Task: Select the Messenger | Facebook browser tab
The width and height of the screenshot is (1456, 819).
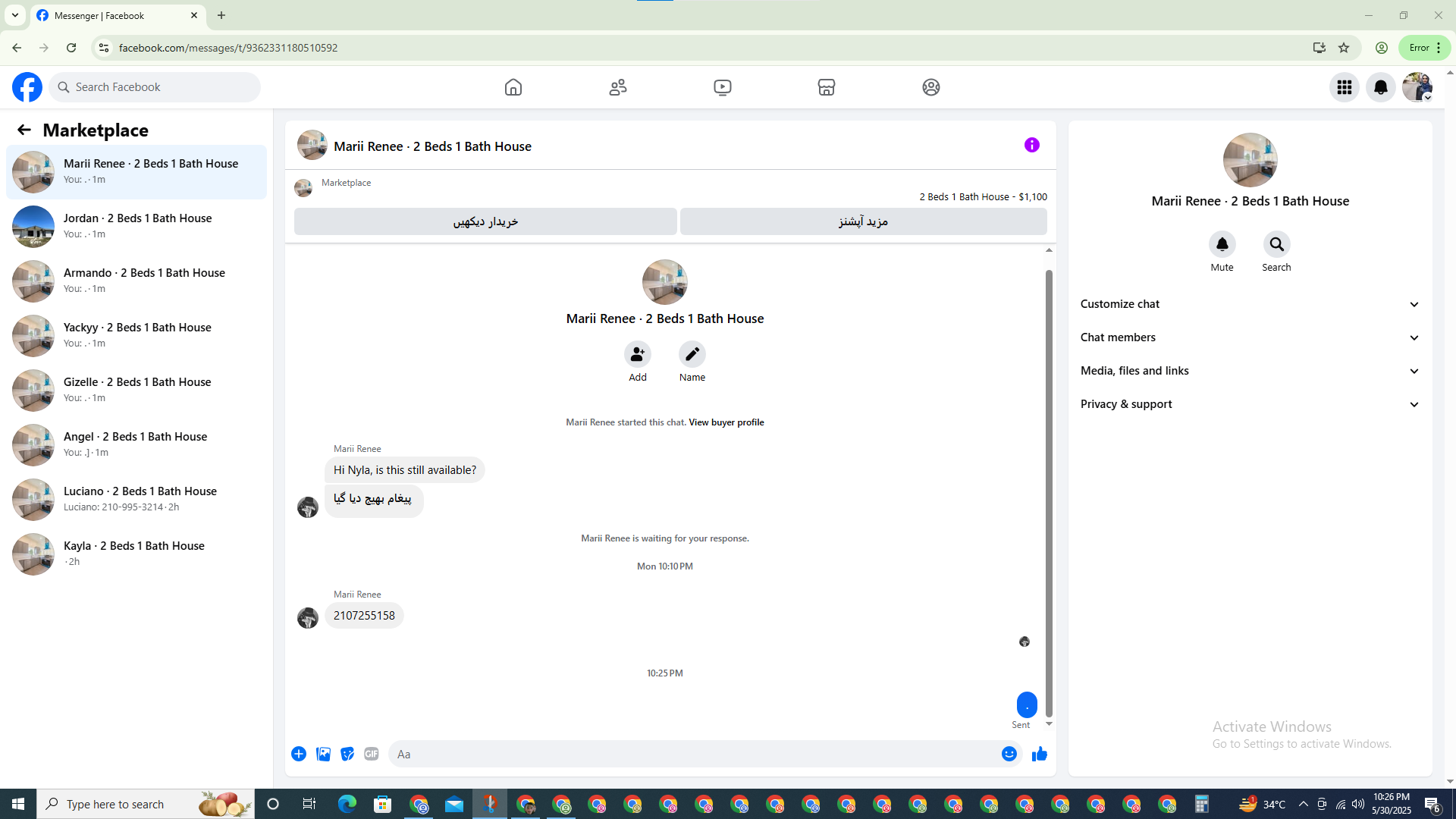Action: pos(118,15)
